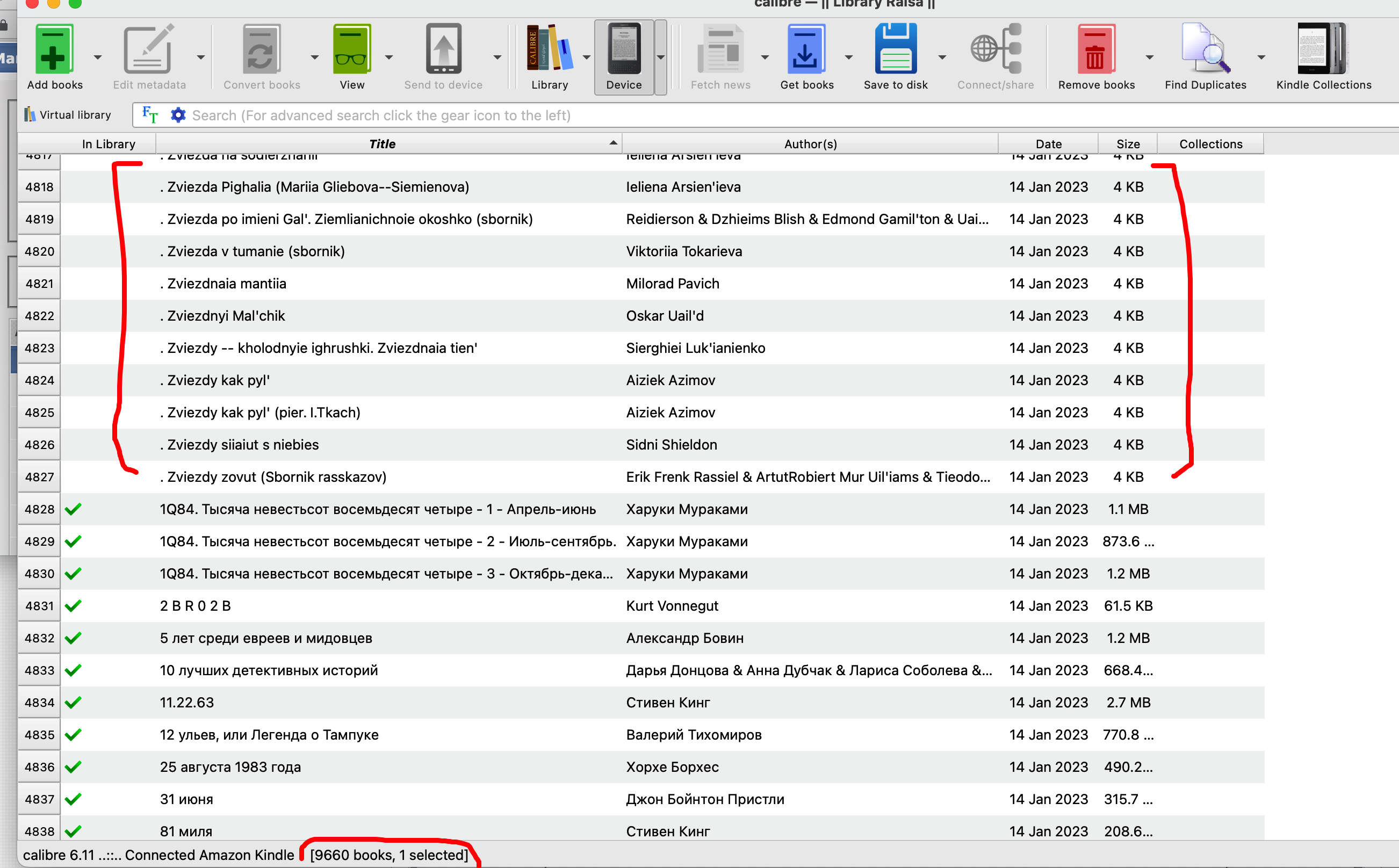Toggle full text search FT icon

pyautogui.click(x=150, y=115)
